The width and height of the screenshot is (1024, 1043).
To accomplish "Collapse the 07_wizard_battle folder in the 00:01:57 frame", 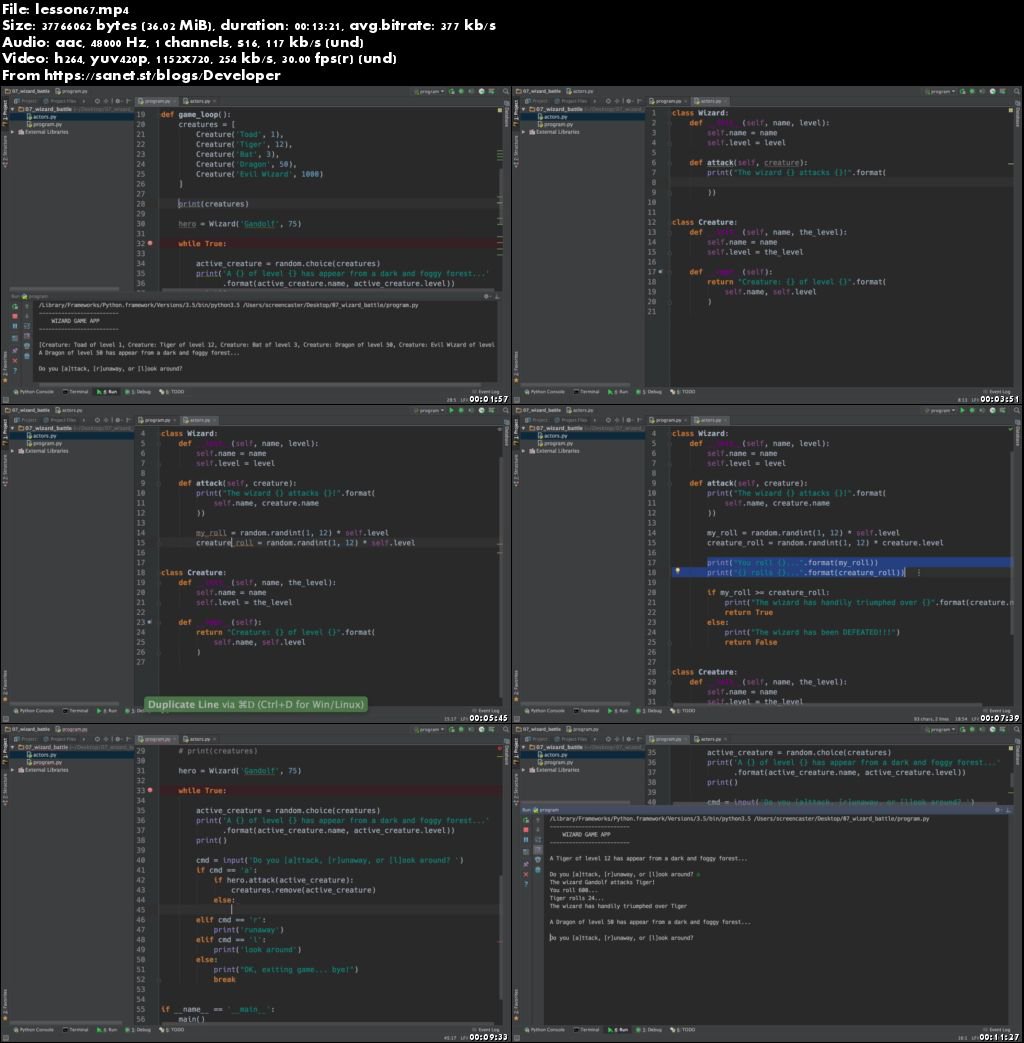I will point(13,109).
